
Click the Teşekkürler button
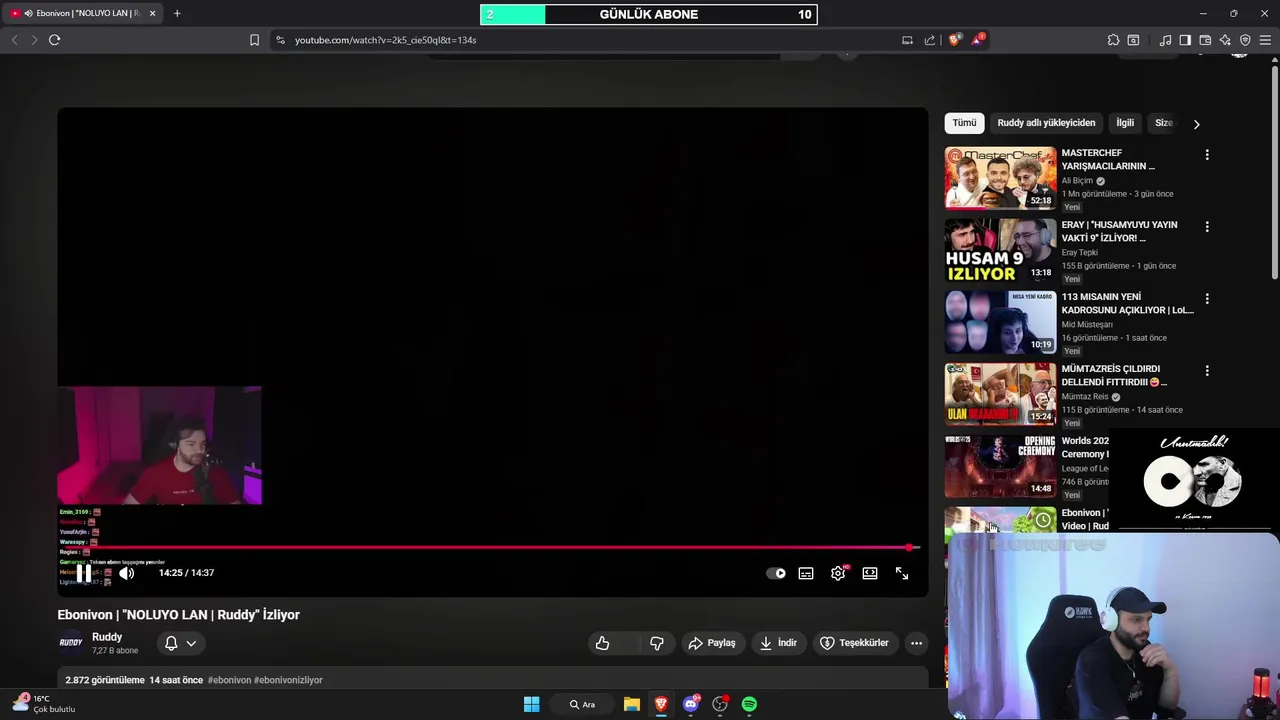tap(855, 643)
